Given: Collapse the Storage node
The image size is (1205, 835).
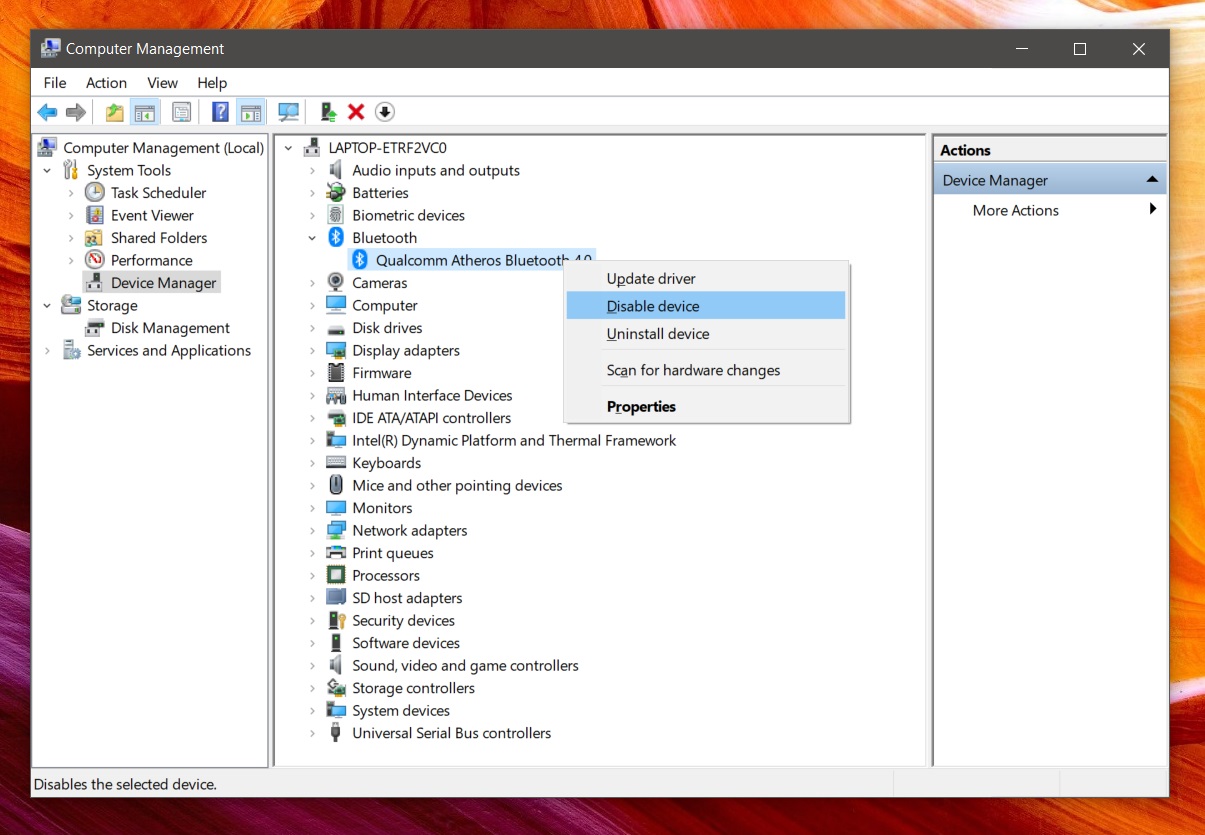Looking at the screenshot, I should 47,306.
